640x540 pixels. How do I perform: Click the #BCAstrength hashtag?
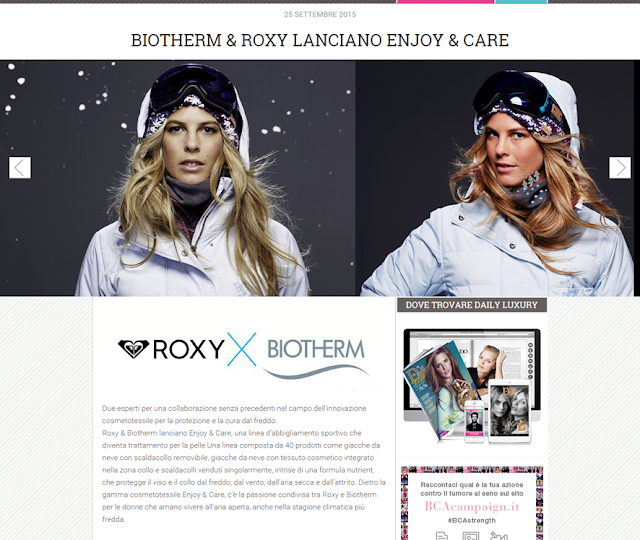(x=471, y=520)
